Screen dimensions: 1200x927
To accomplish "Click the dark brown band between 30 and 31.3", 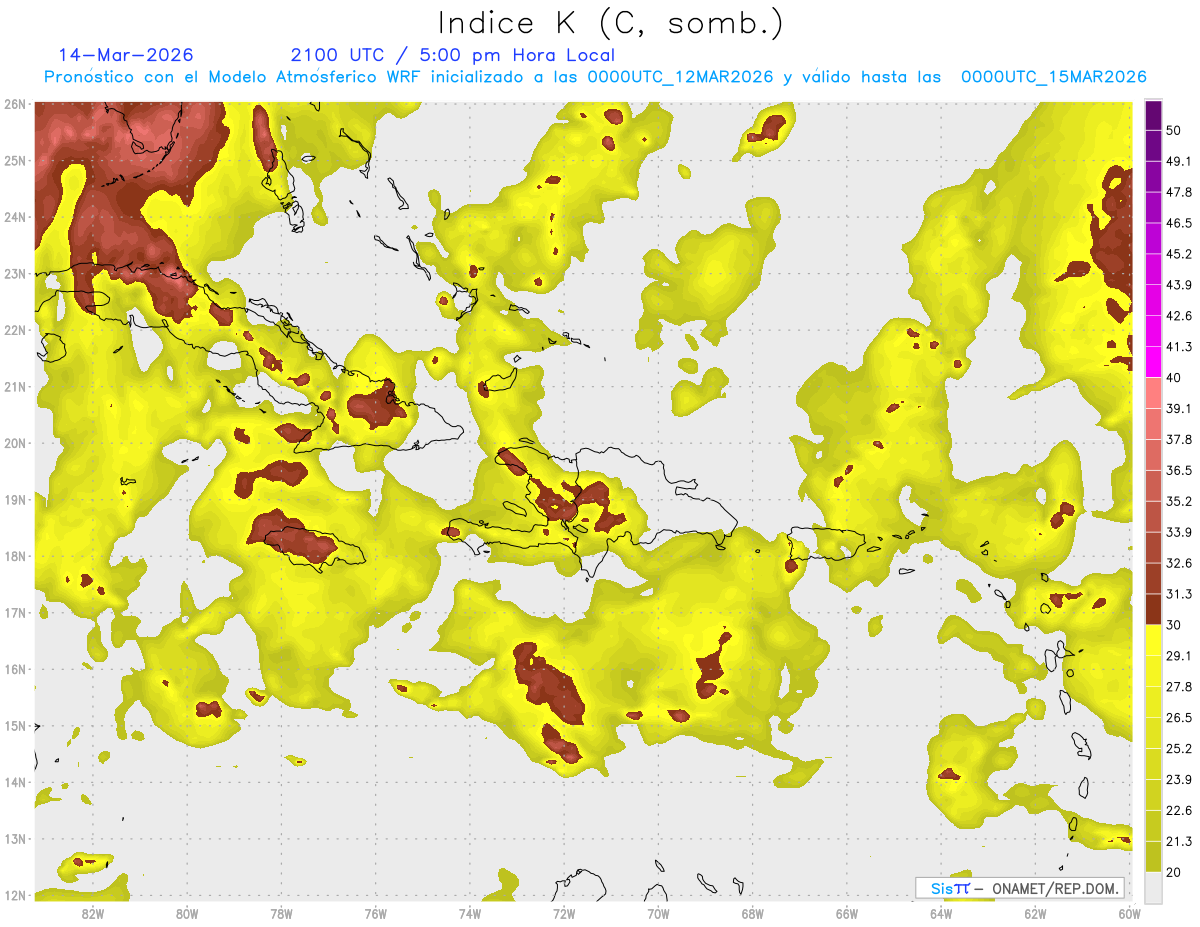I will point(1153,609).
